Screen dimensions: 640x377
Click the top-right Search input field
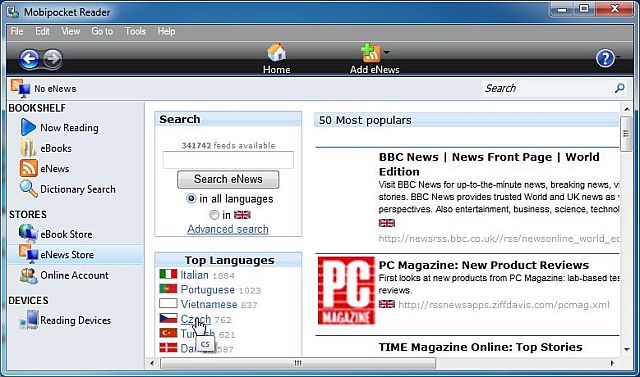coord(548,88)
